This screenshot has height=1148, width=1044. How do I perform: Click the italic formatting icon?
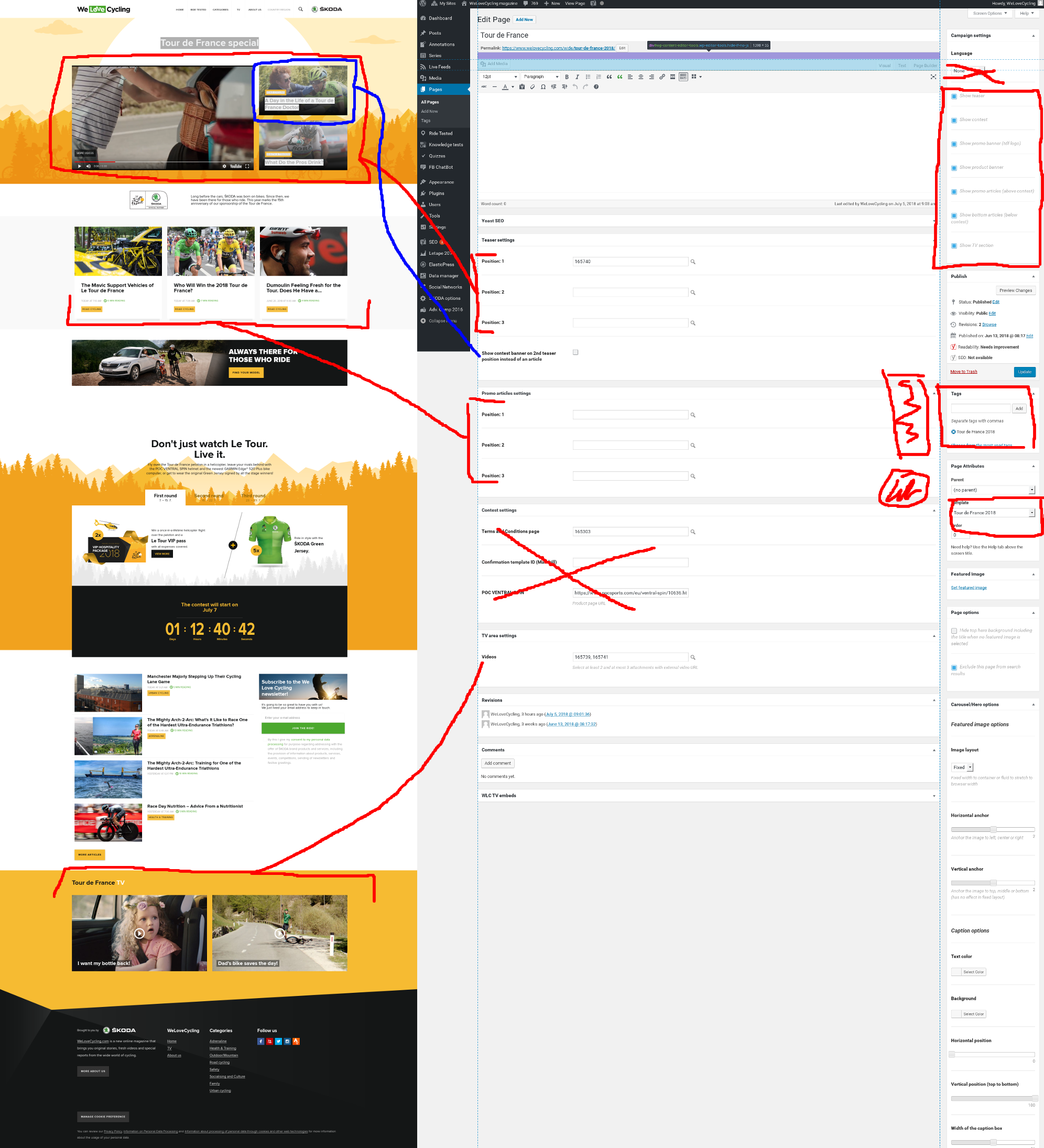tap(577, 77)
